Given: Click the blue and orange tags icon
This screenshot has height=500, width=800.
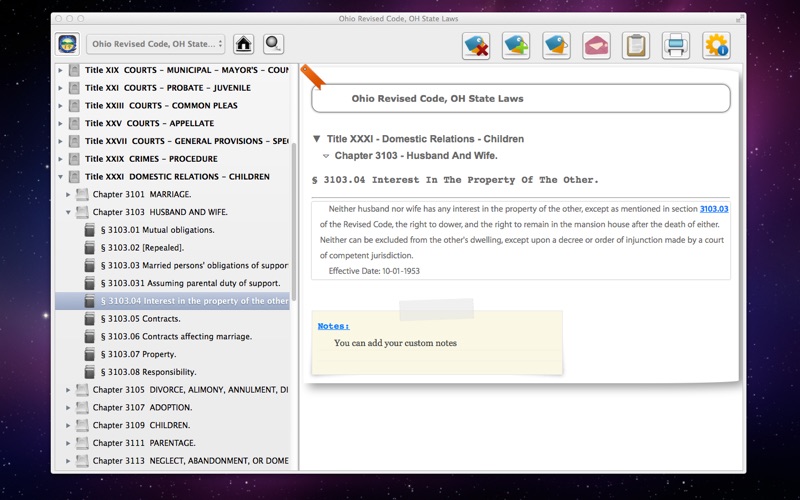Looking at the screenshot, I should coord(556,45).
